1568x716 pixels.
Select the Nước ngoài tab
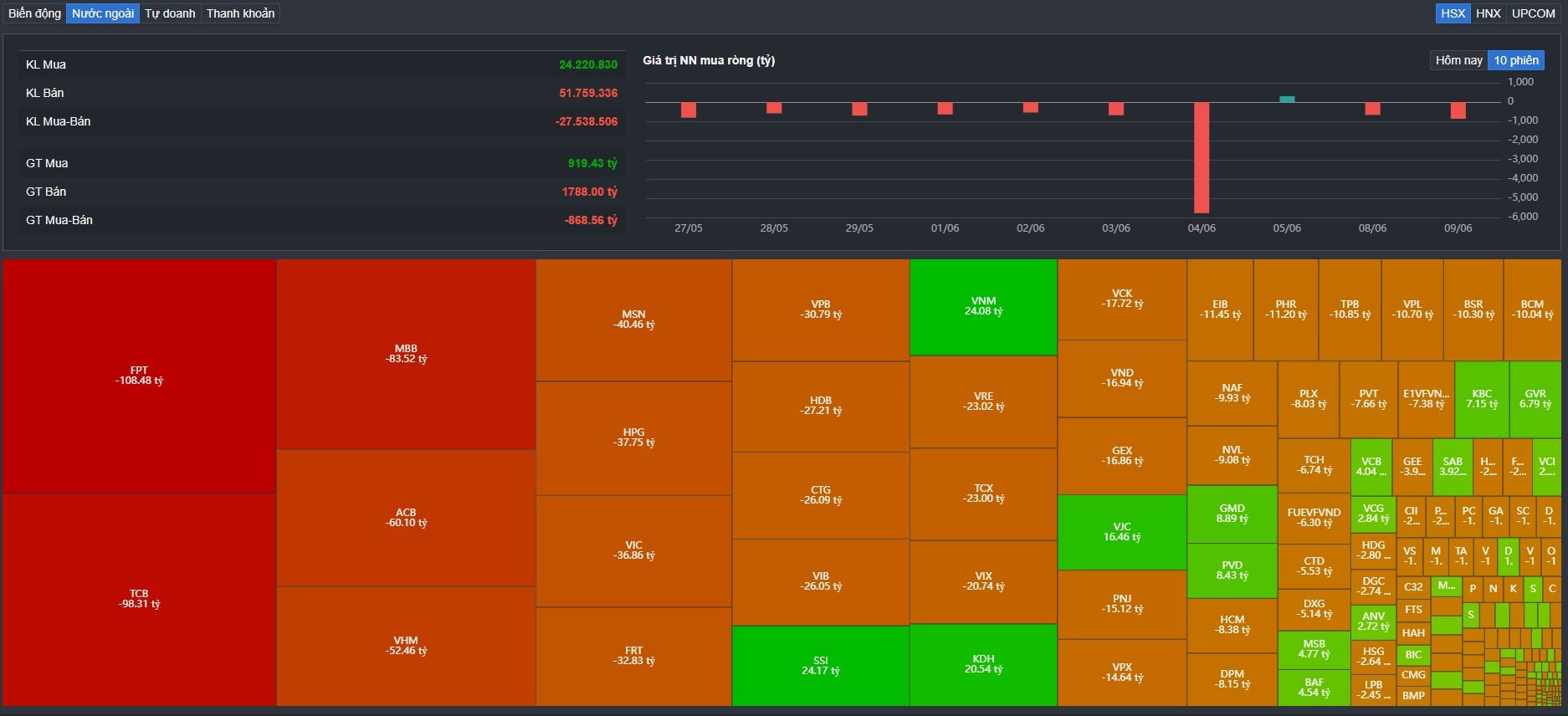(x=103, y=13)
